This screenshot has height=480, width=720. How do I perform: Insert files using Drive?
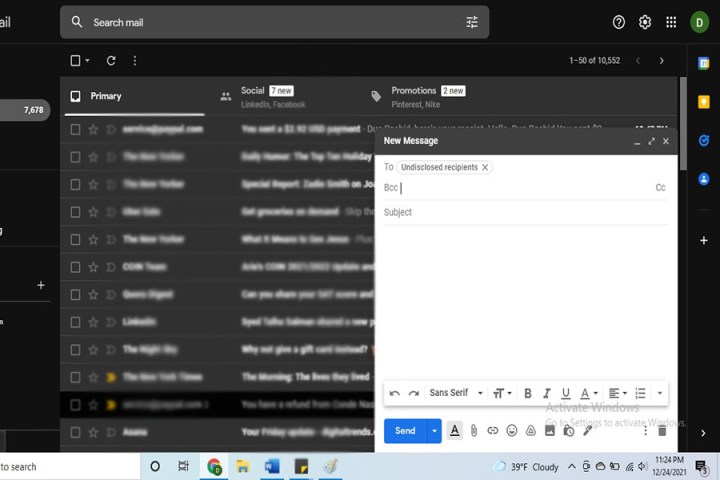[530, 431]
